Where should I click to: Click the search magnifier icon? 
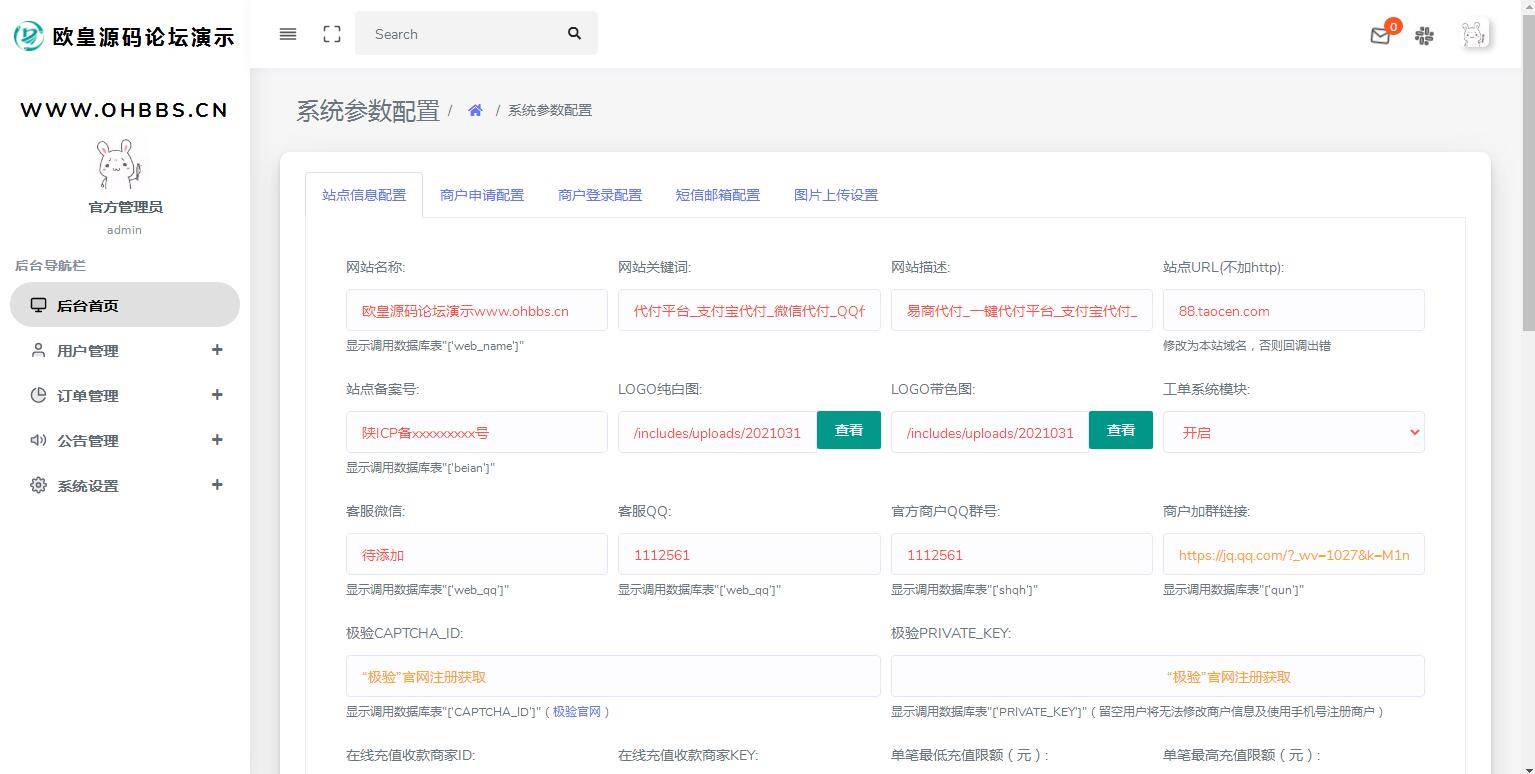(574, 33)
